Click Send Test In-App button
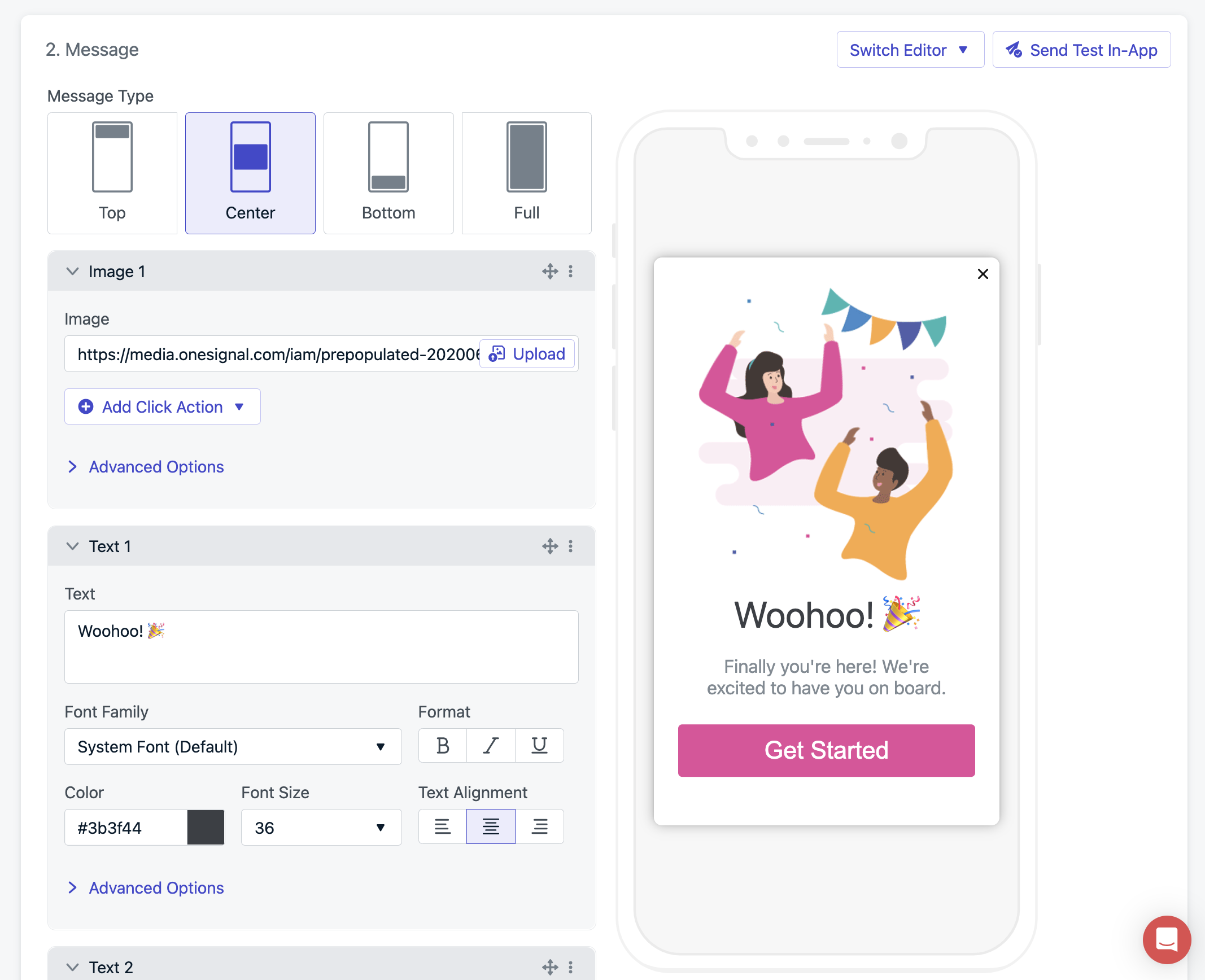 point(1082,50)
